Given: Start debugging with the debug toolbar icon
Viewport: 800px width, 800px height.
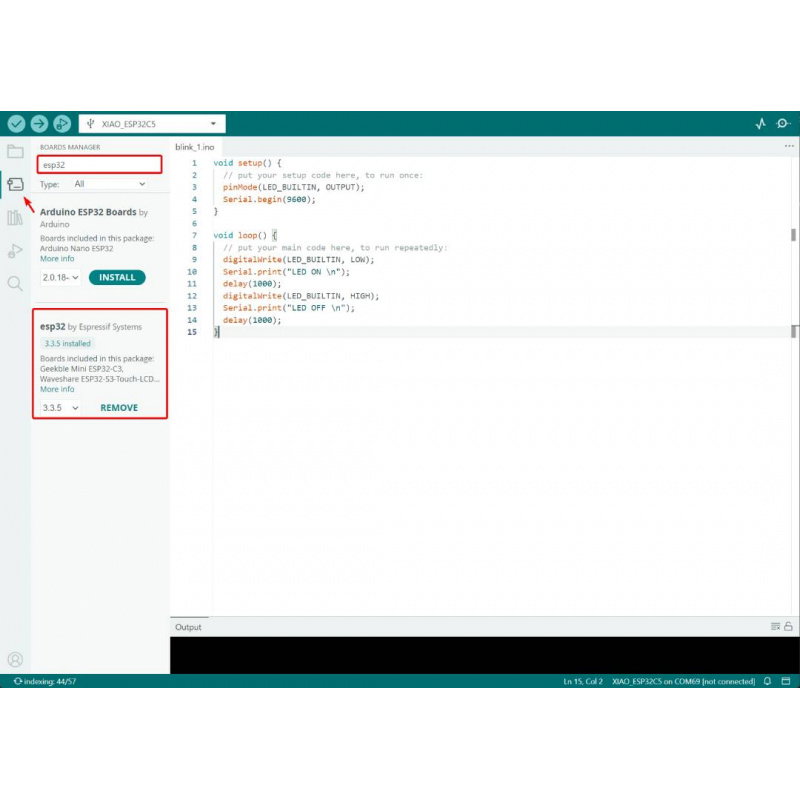Looking at the screenshot, I should coord(62,123).
